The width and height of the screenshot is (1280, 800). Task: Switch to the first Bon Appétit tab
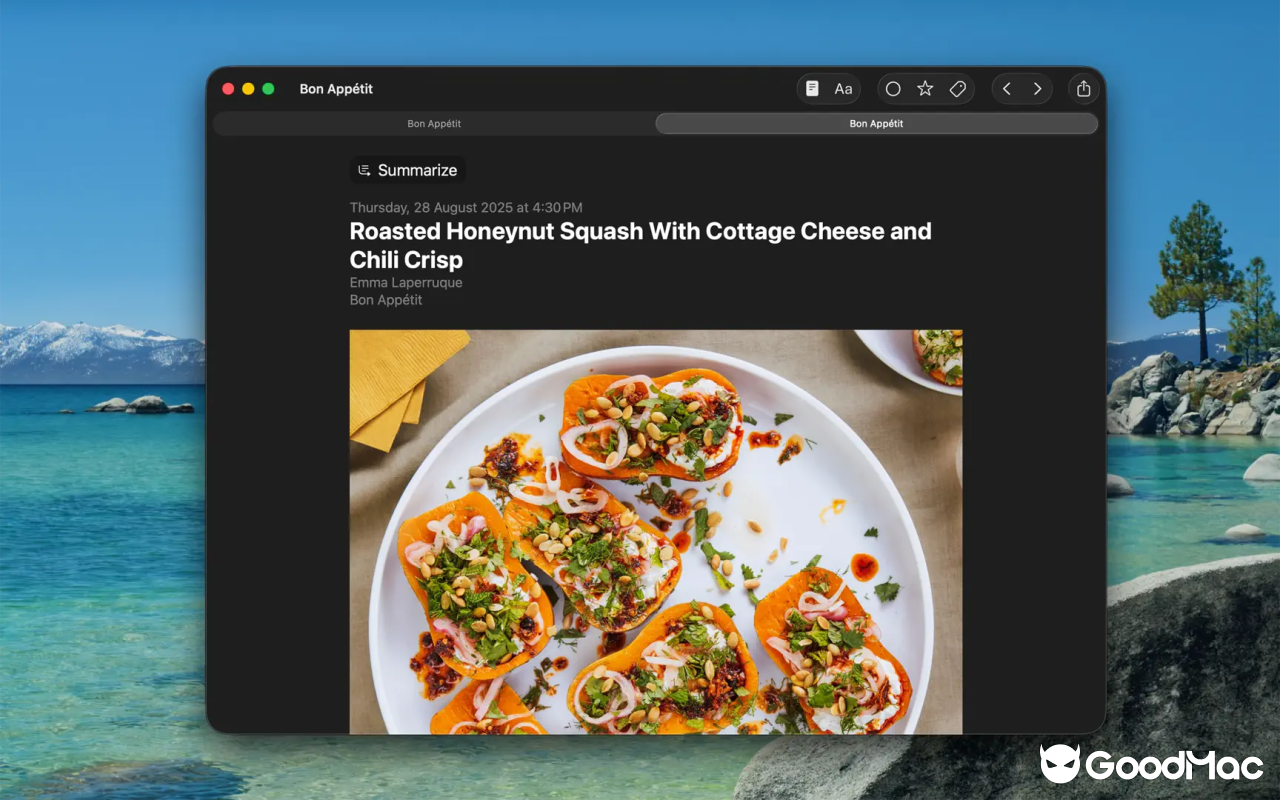pos(434,123)
